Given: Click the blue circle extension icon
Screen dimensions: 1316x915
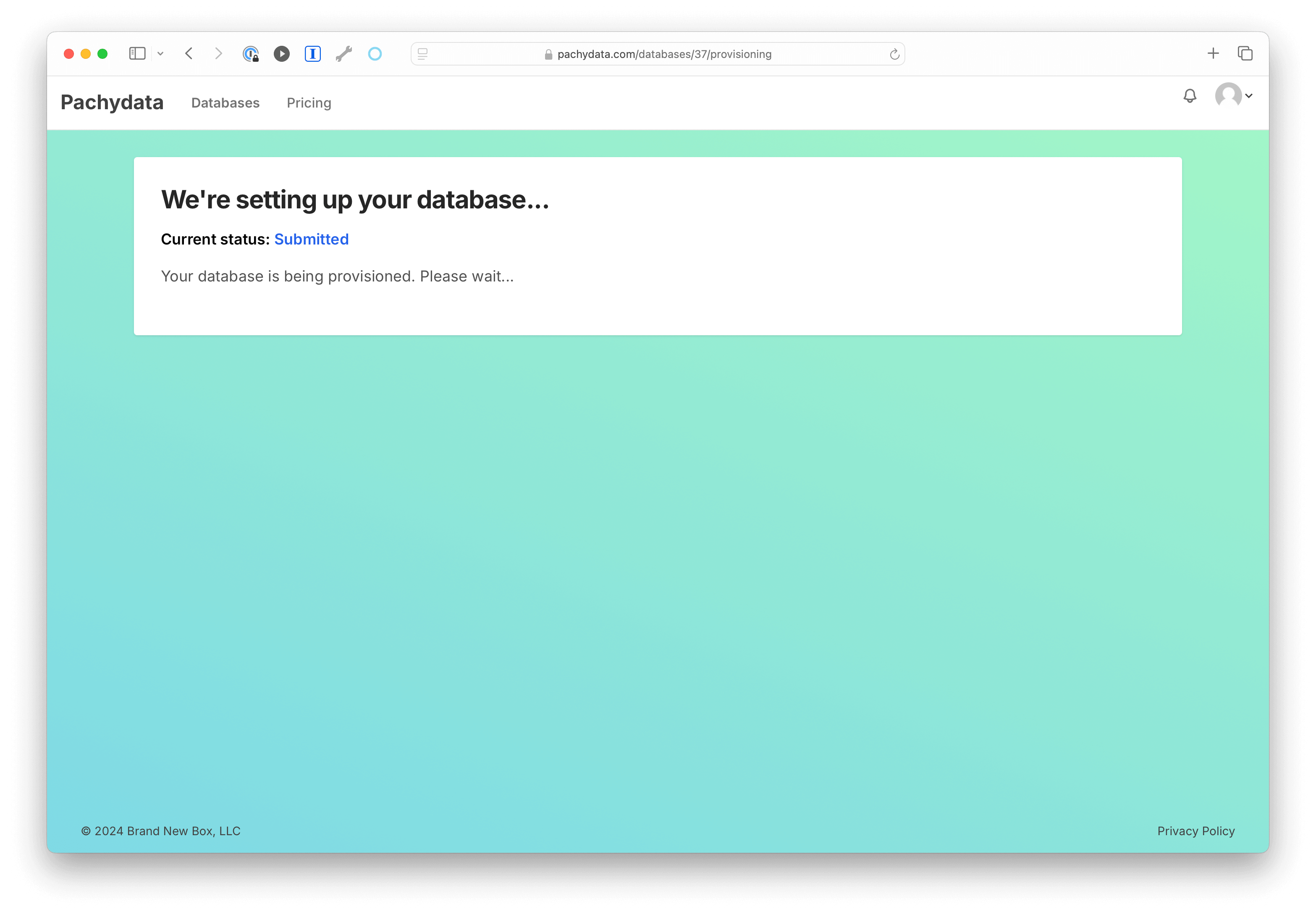Looking at the screenshot, I should click(375, 54).
